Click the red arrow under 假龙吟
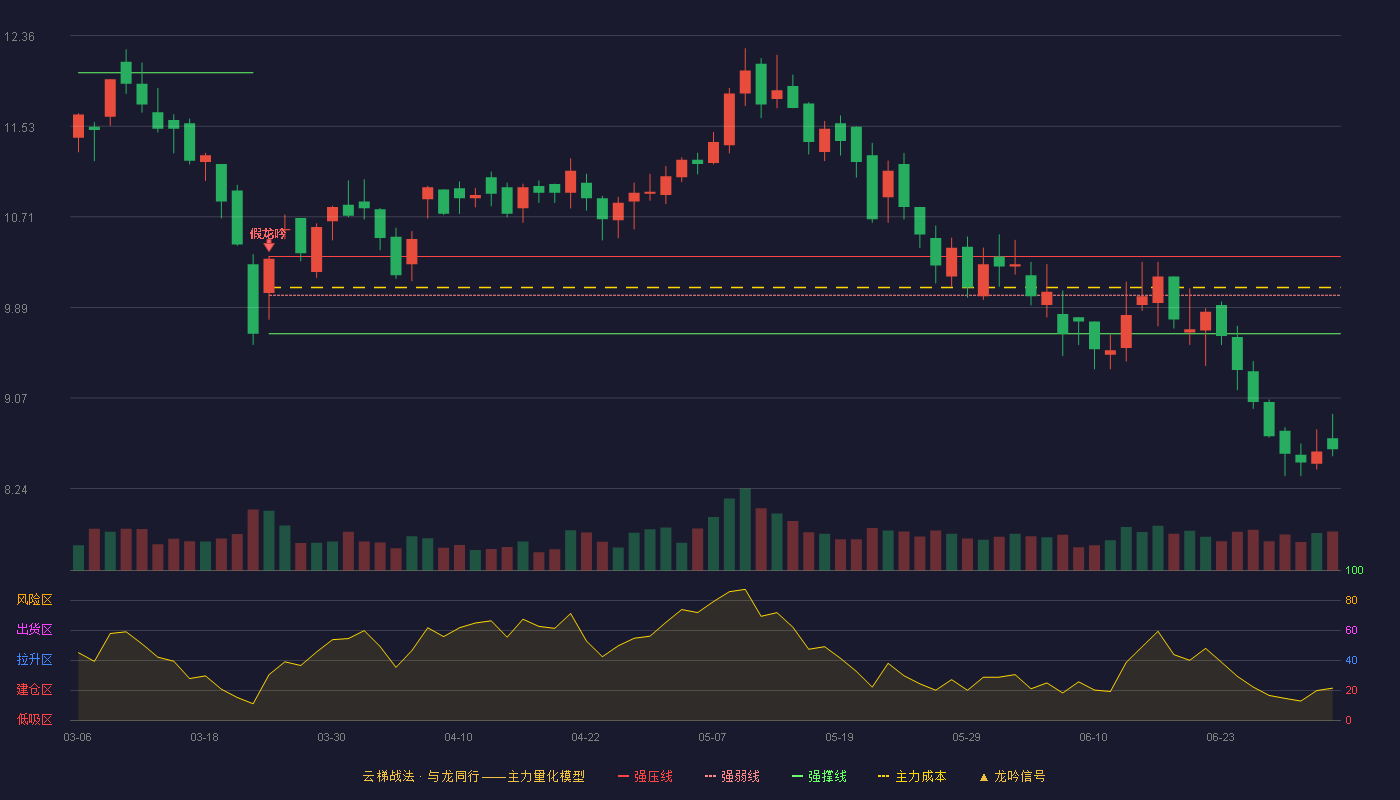 (268, 245)
